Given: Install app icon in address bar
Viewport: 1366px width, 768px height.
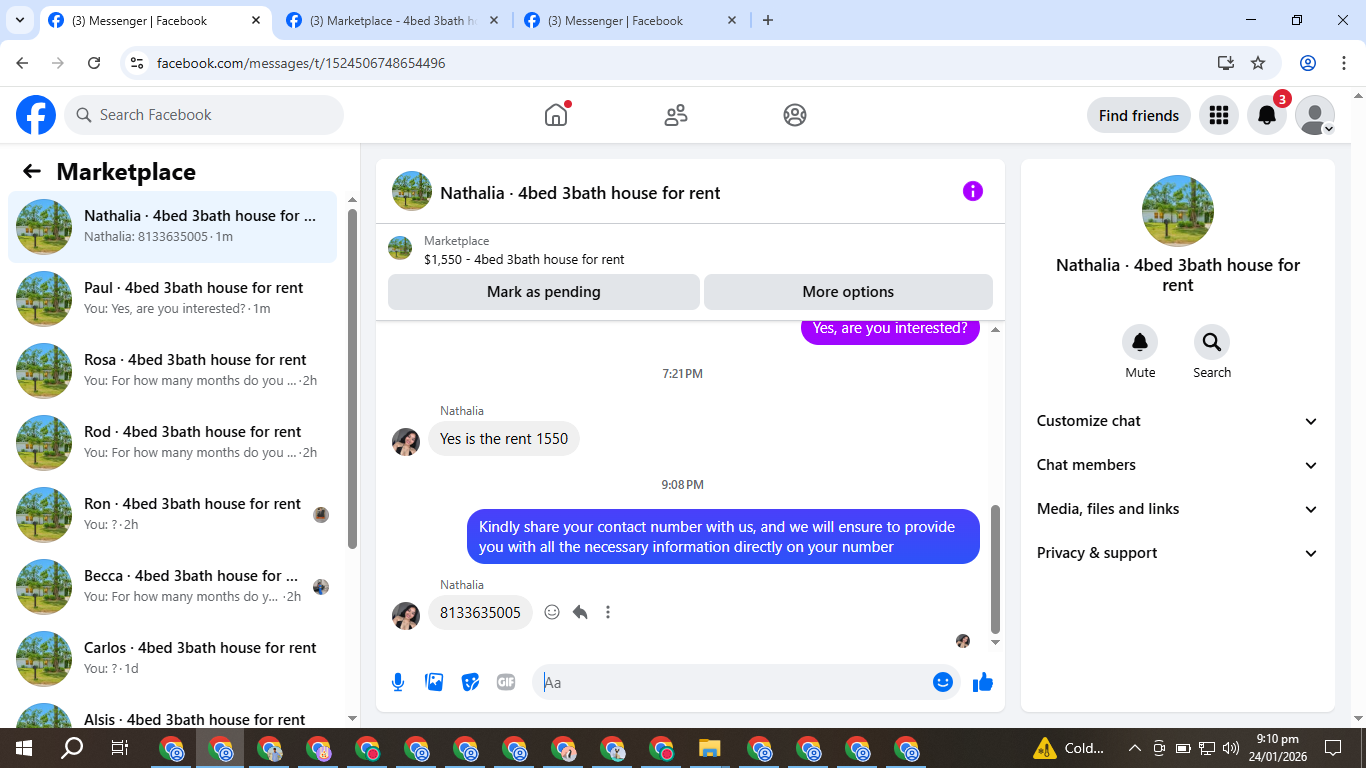Looking at the screenshot, I should (x=1226, y=63).
